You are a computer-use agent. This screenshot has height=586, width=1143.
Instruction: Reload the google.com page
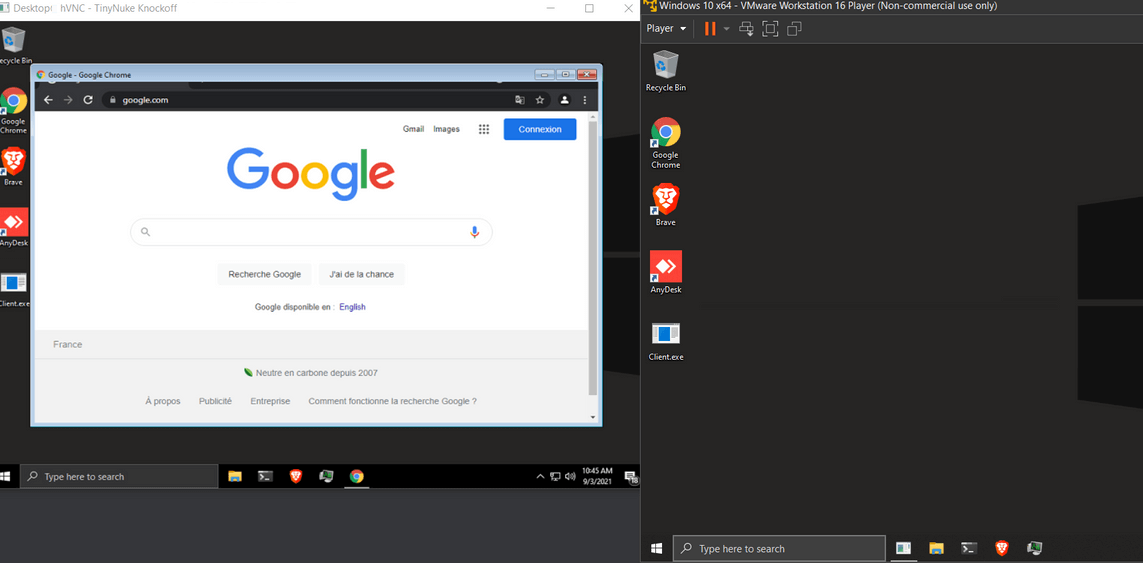88,100
